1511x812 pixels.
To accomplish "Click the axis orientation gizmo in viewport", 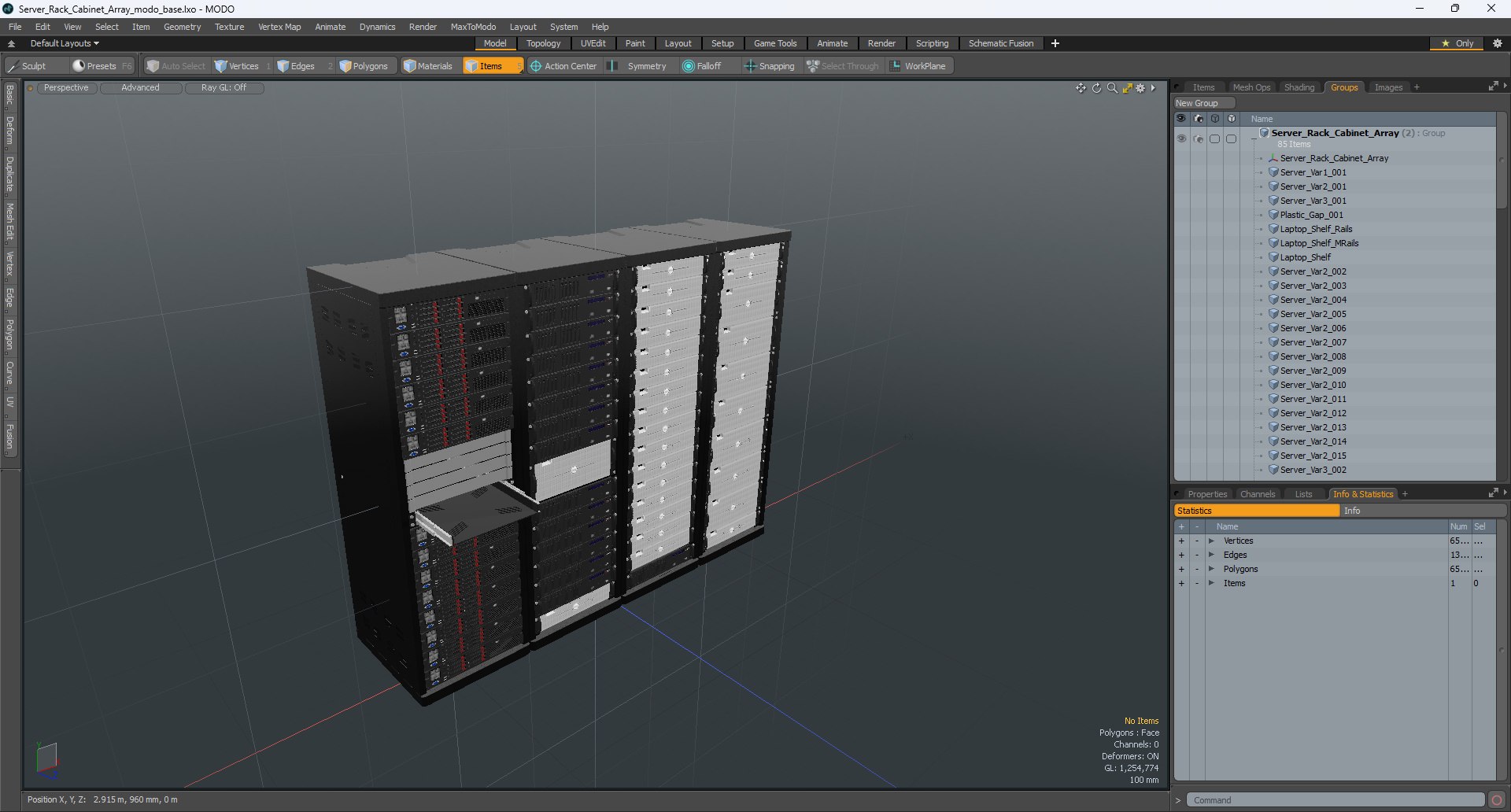I will [47, 759].
